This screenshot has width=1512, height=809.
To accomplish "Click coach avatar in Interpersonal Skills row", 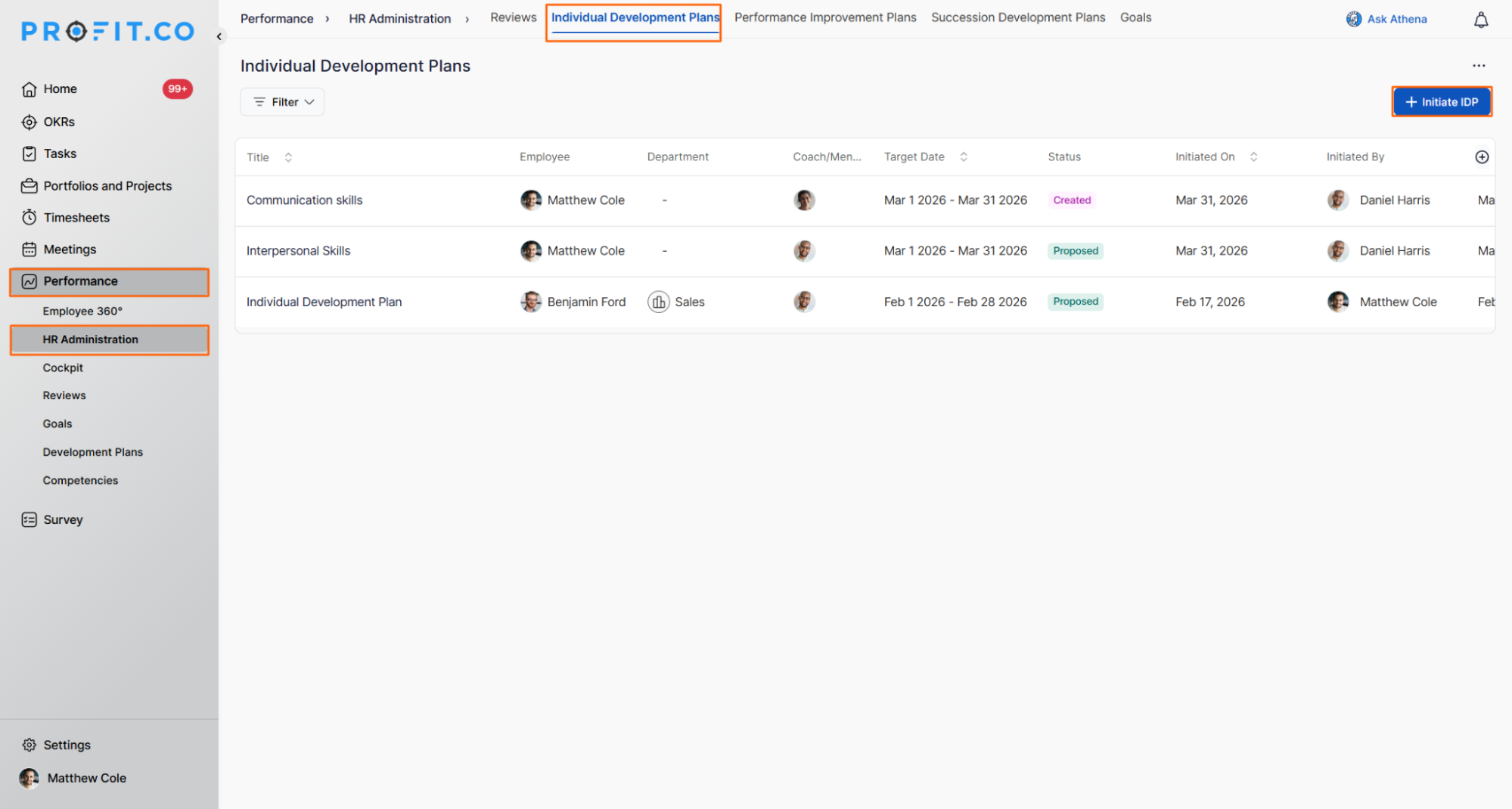I will (803, 251).
